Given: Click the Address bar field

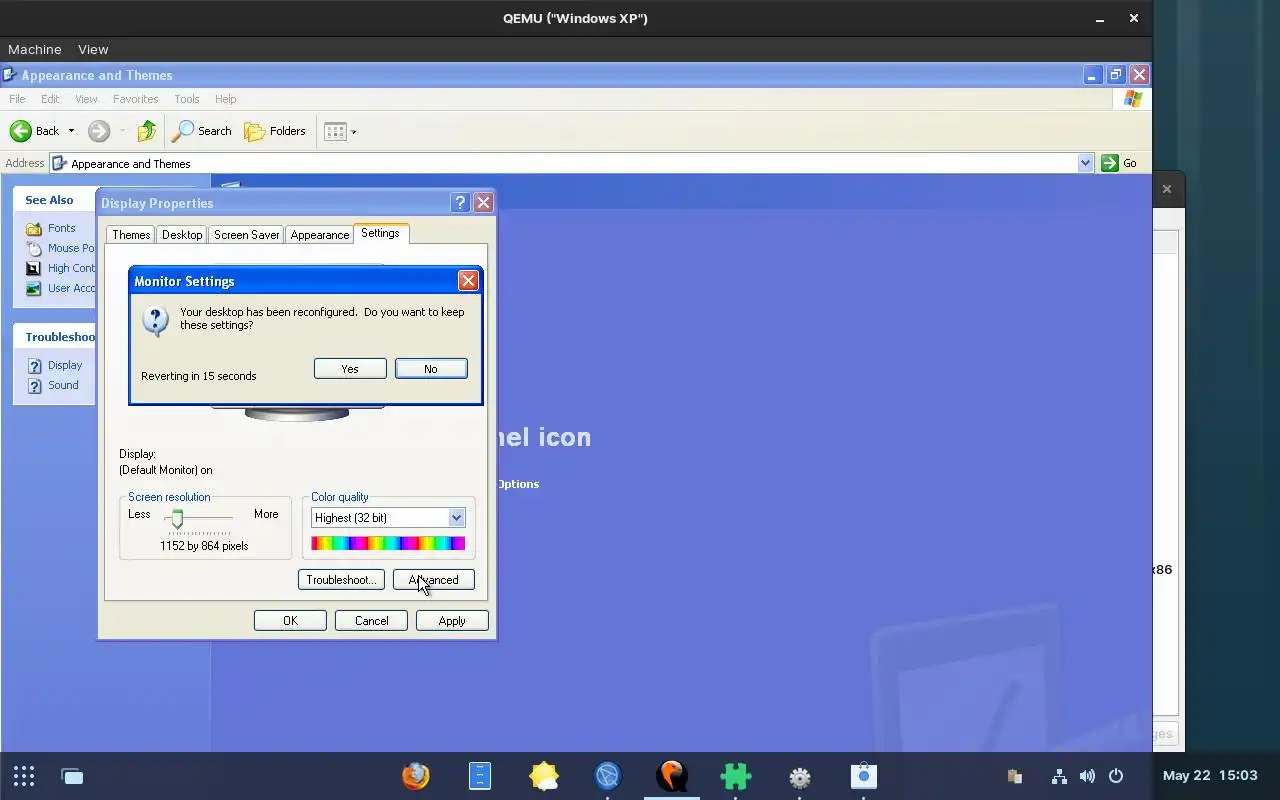Looking at the screenshot, I should pos(572,163).
